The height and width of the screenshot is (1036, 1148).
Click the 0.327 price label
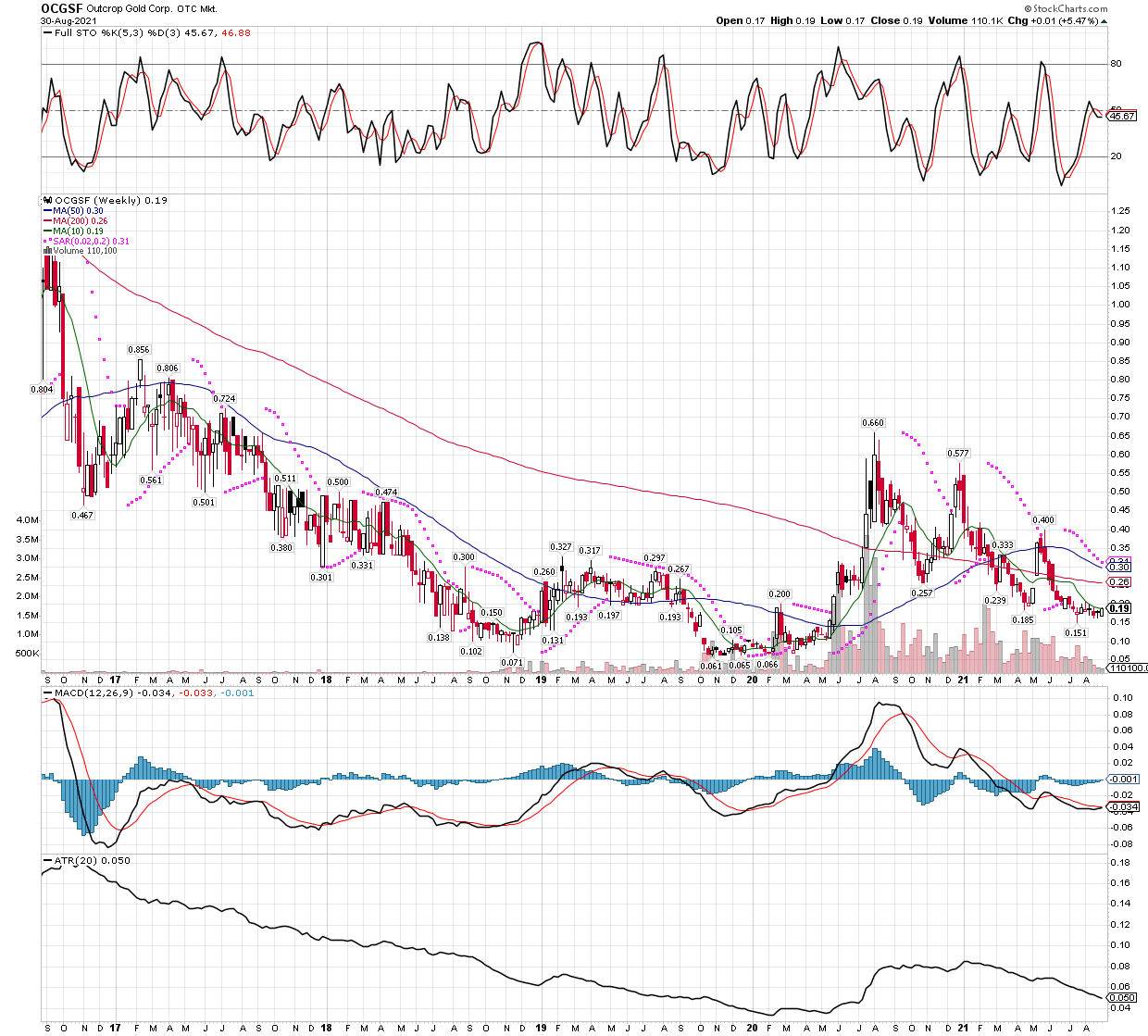[x=561, y=547]
